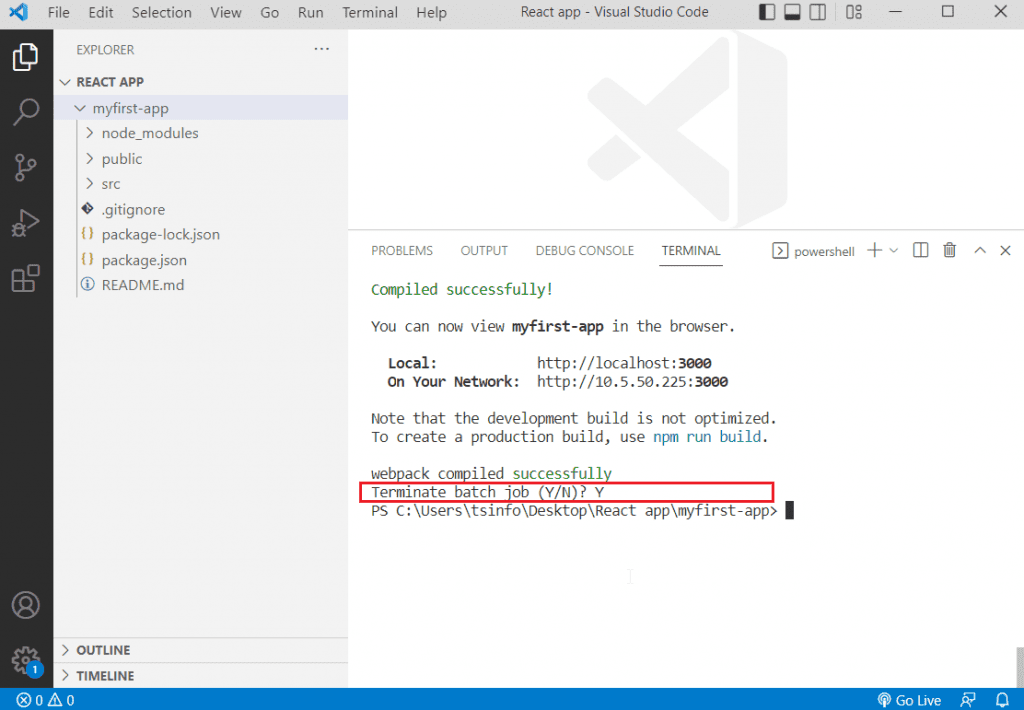The image size is (1024, 710).
Task: Kill the terminal with trash icon
Action: [950, 250]
